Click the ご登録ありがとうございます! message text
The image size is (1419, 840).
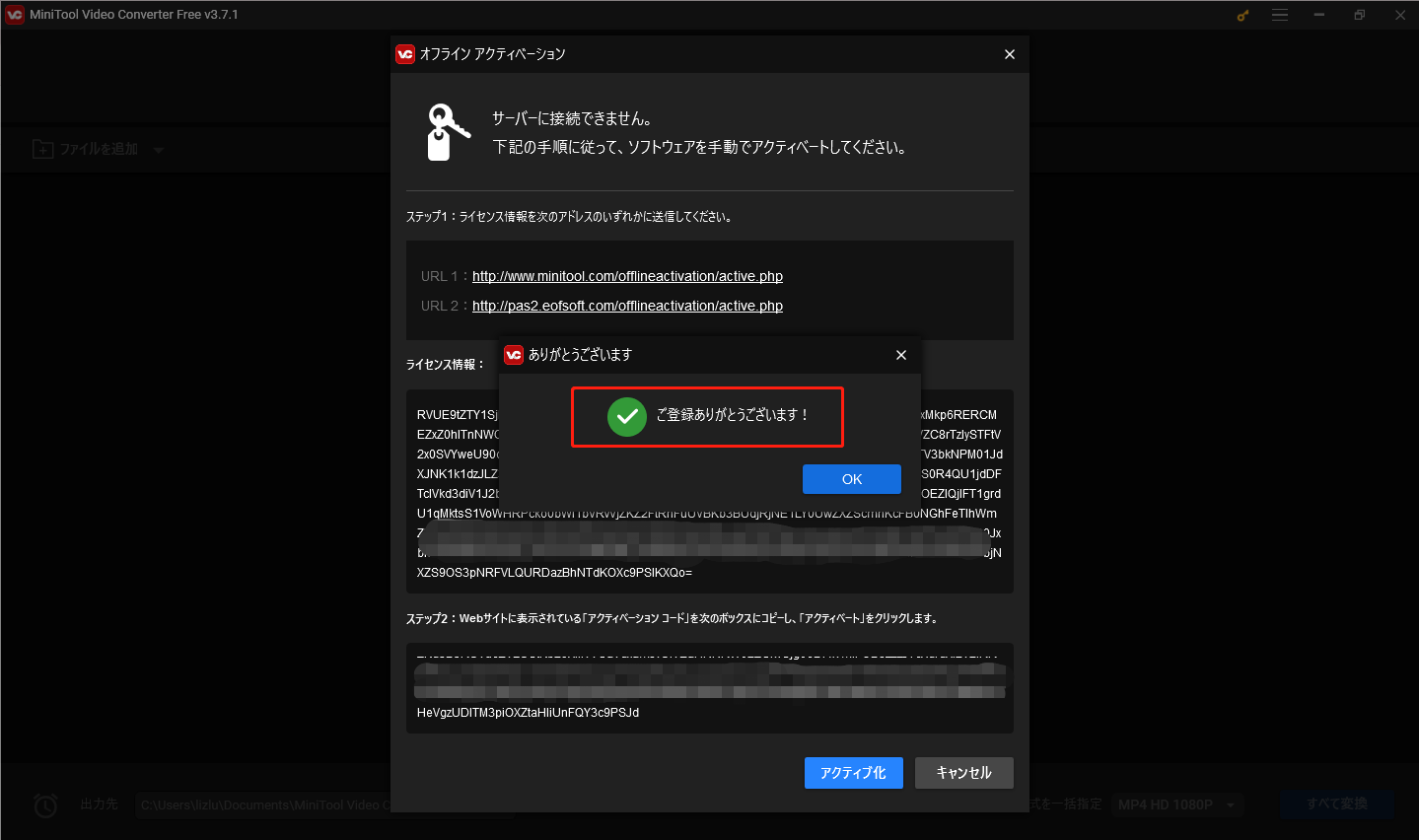point(733,415)
